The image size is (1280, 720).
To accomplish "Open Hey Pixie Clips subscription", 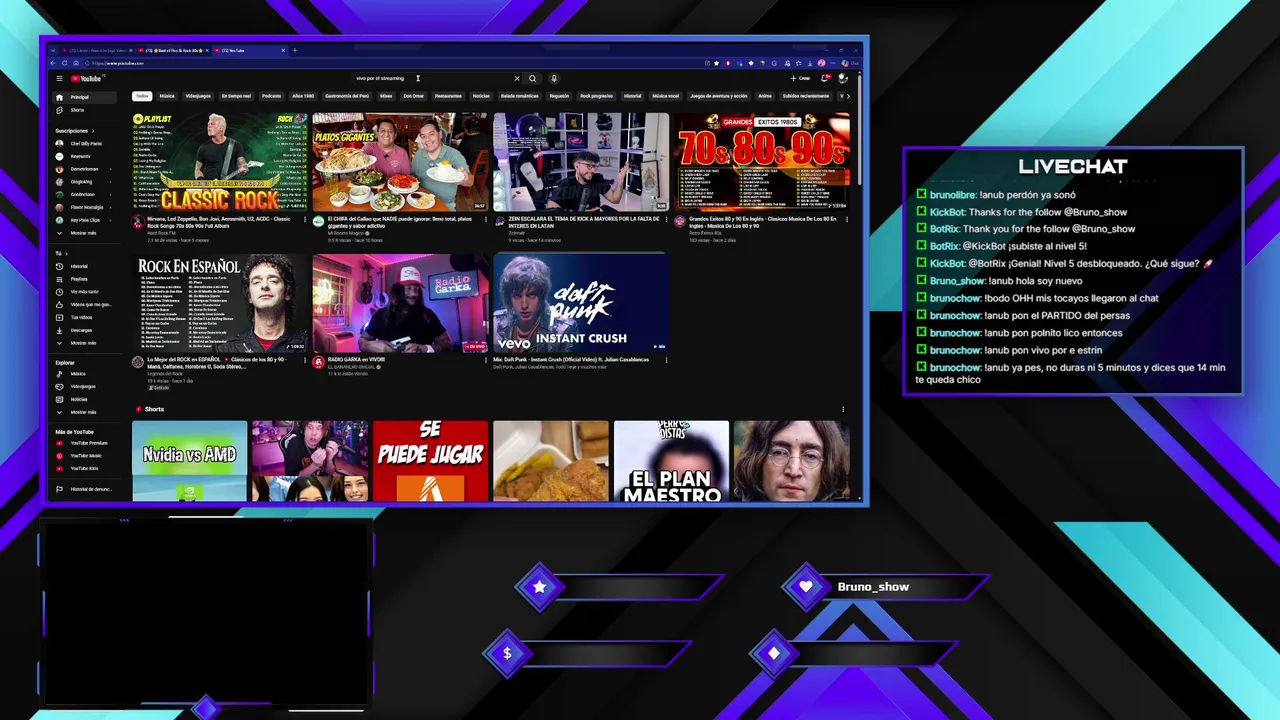I will point(84,220).
